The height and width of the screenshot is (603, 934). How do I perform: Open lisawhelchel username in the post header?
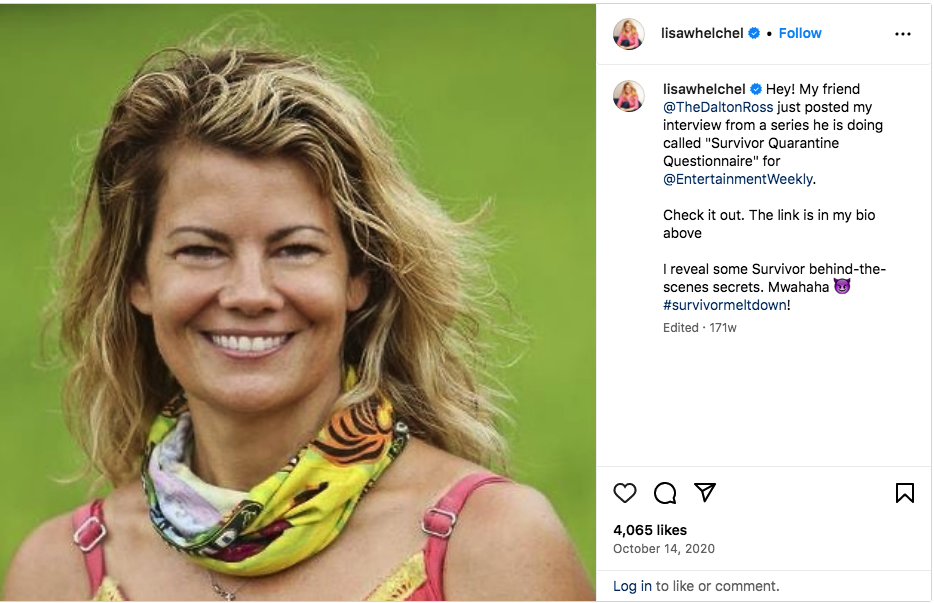[702, 33]
